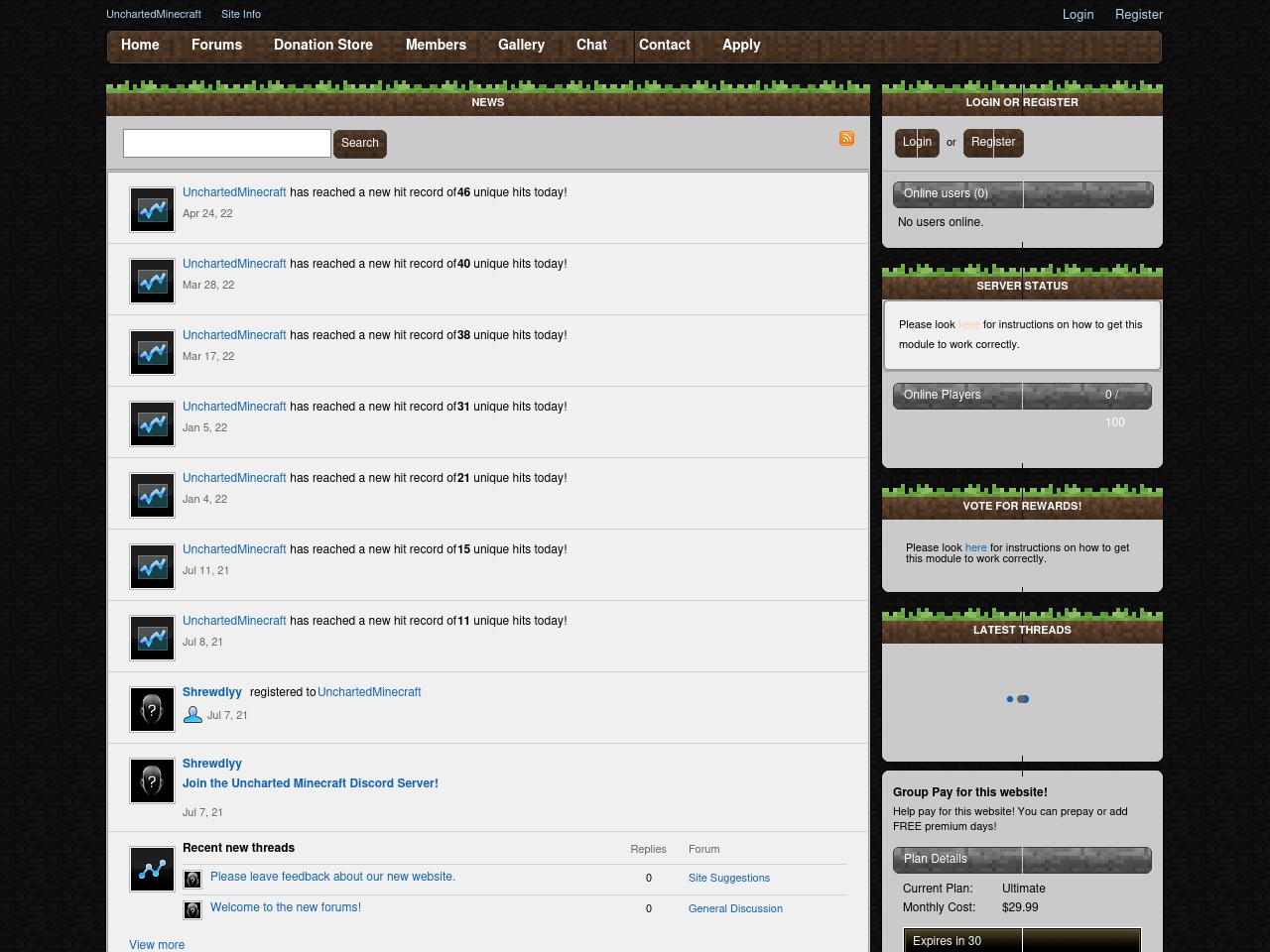Open the Gallery menu item

point(521,45)
